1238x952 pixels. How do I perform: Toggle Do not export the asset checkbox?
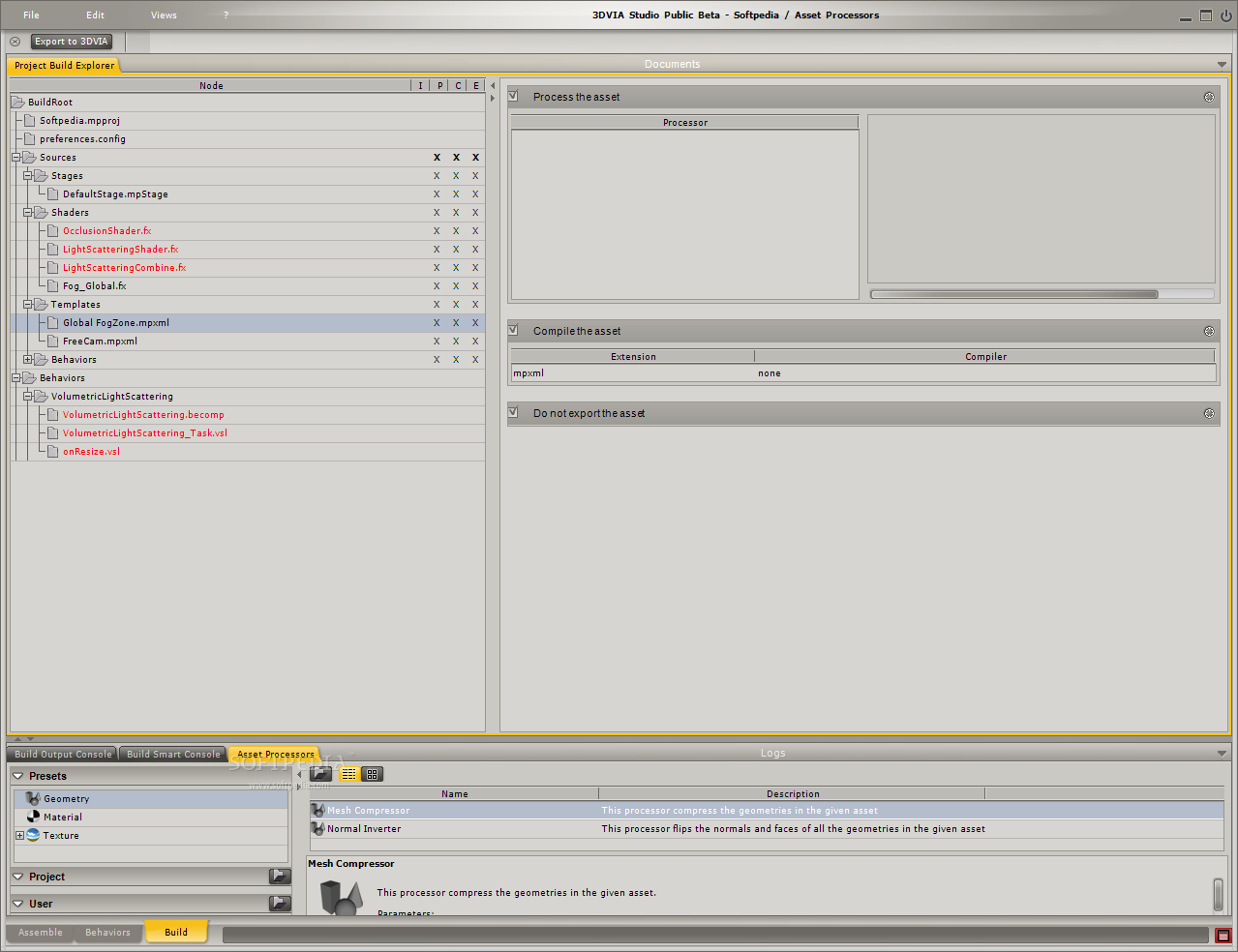pyautogui.click(x=513, y=412)
